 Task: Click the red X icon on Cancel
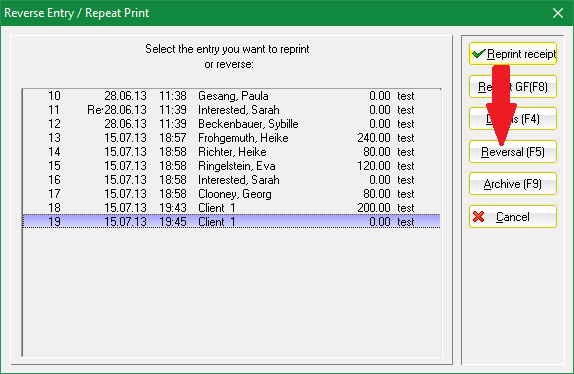478,217
